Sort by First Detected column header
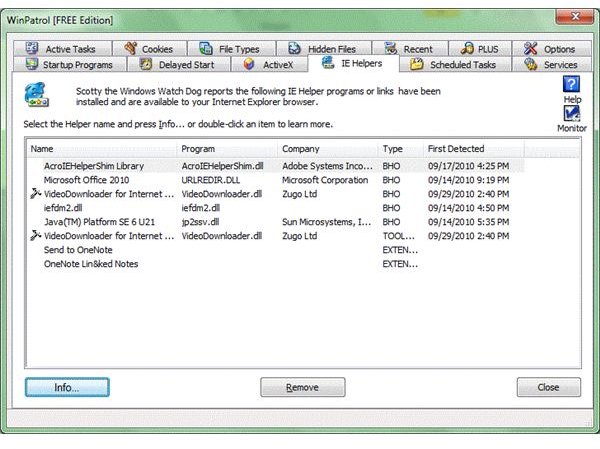 coord(474,149)
